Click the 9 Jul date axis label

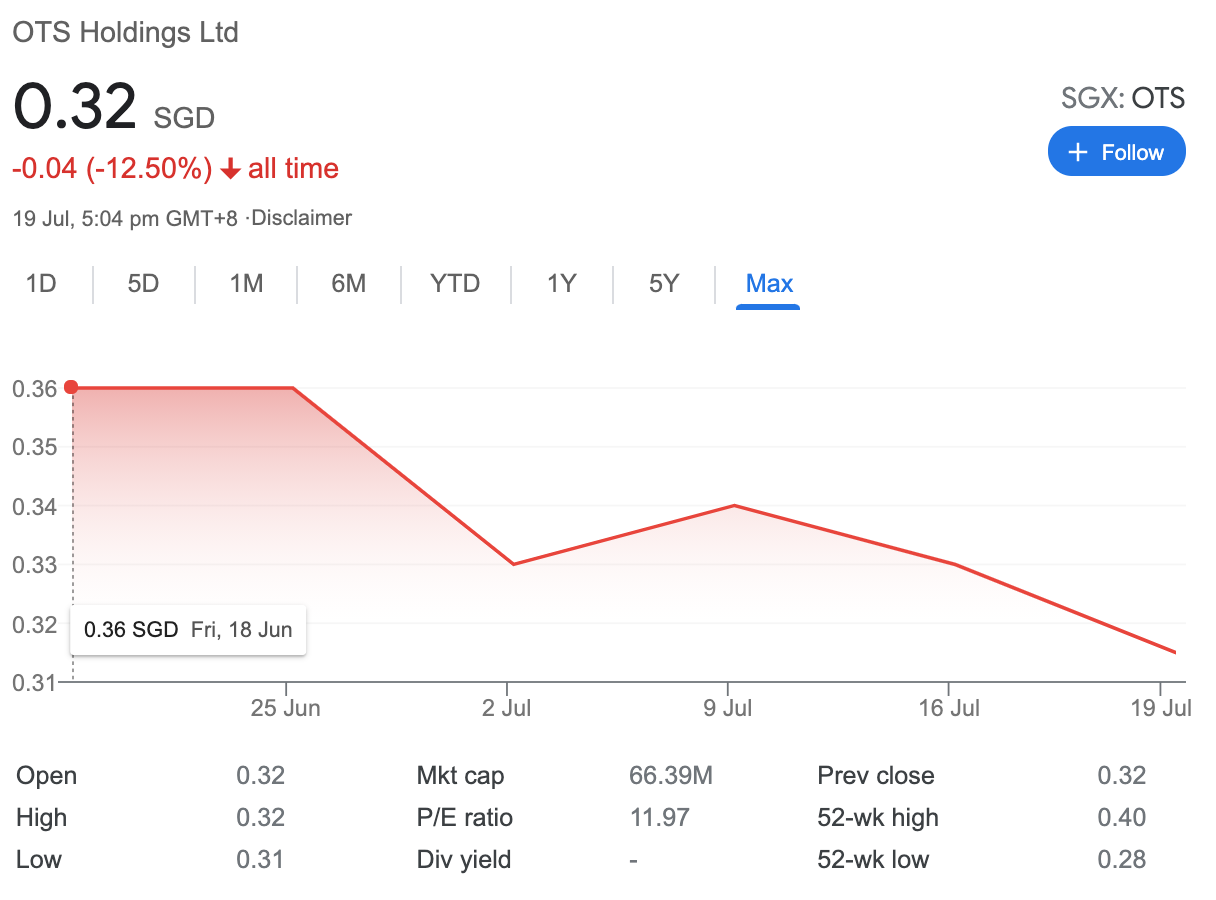tap(728, 709)
